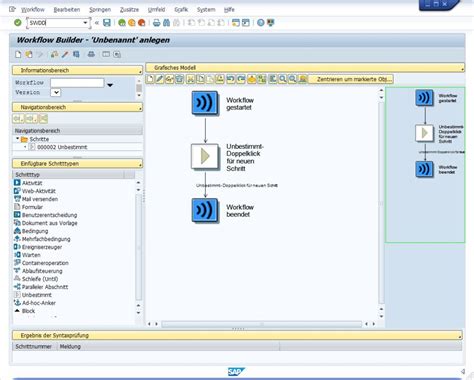Click the undo arrow in the graphic model toolbar
474x380 pixels.
click(230, 79)
